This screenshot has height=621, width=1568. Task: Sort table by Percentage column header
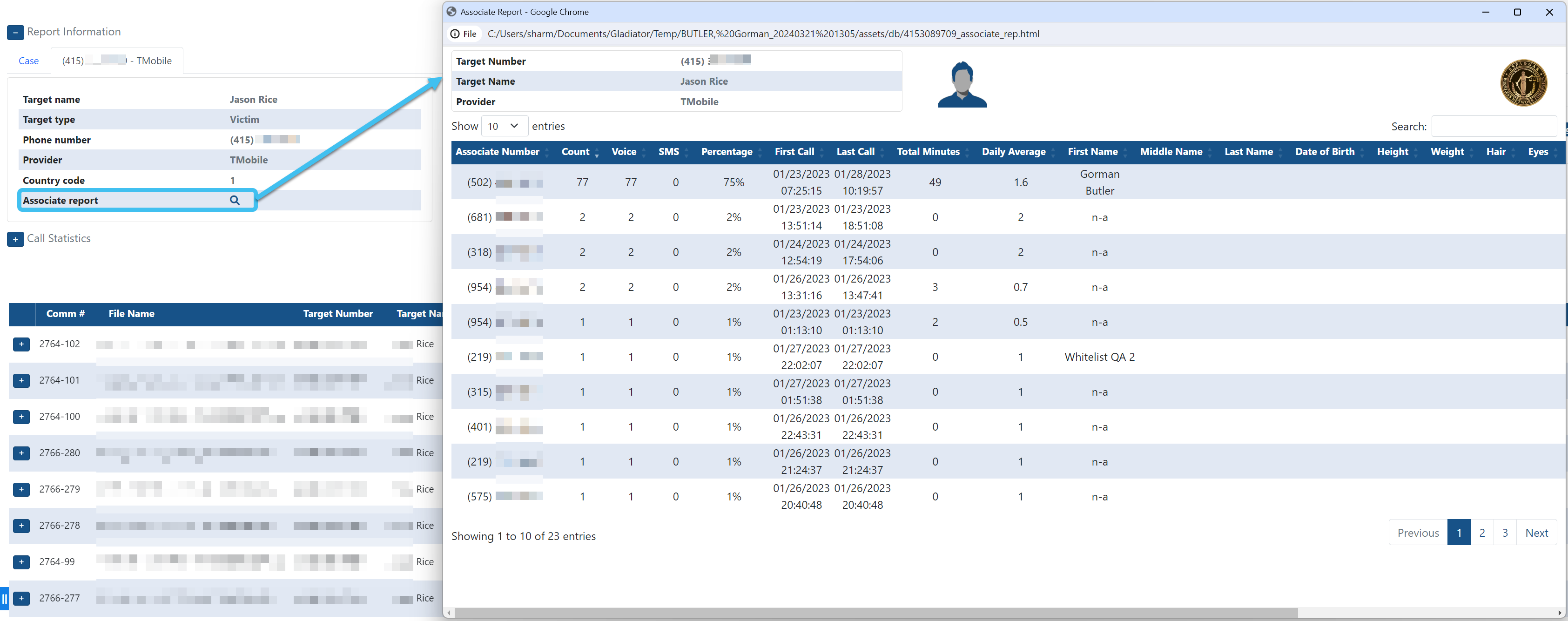pos(726,152)
